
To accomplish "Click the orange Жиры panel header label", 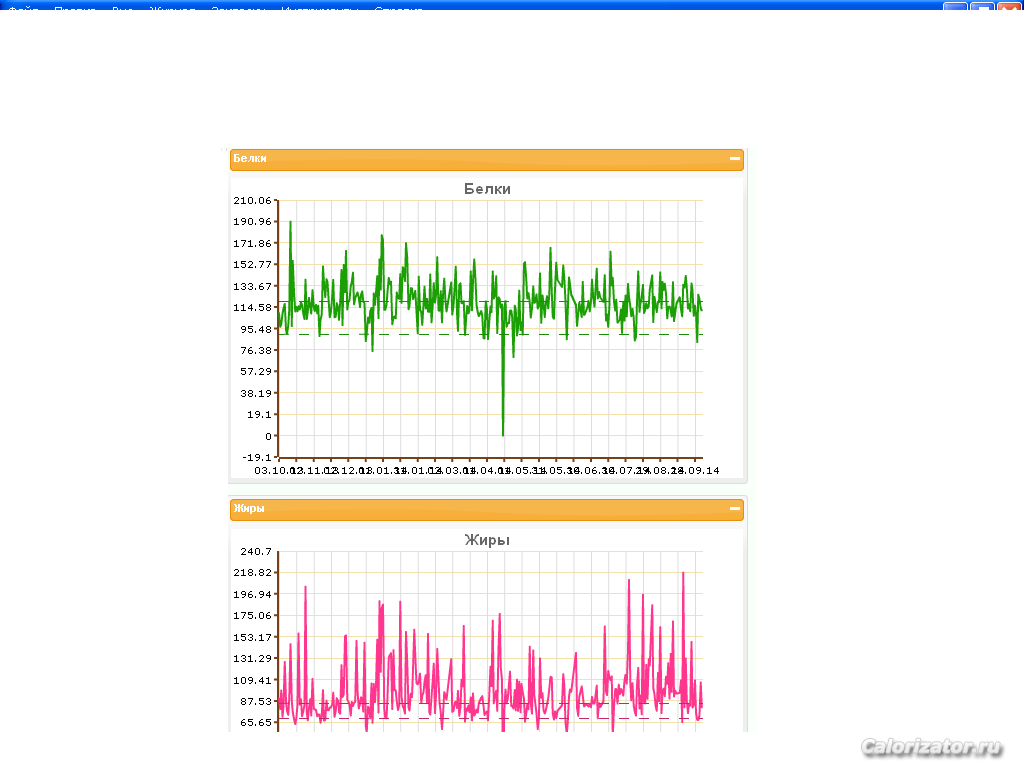I will tap(249, 509).
